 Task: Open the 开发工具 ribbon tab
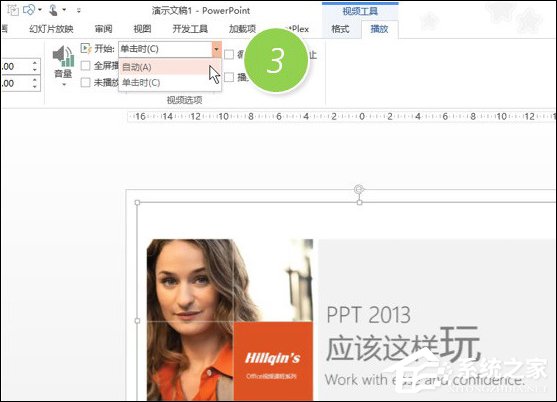click(x=190, y=29)
